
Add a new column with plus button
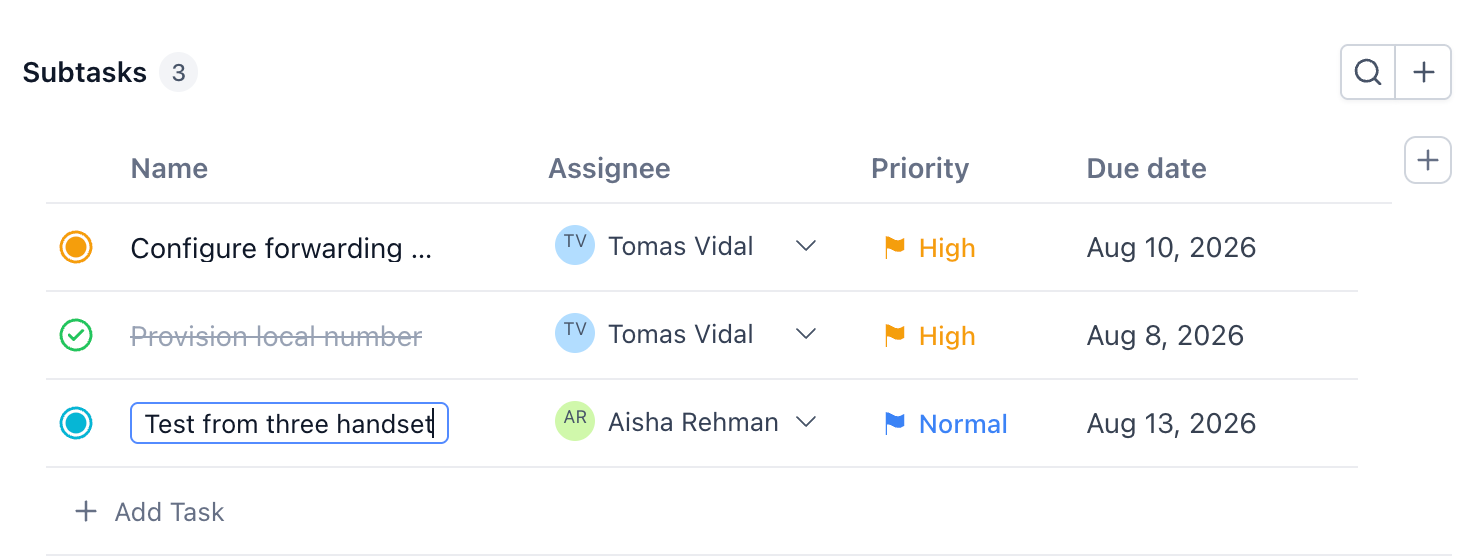coord(1428,160)
